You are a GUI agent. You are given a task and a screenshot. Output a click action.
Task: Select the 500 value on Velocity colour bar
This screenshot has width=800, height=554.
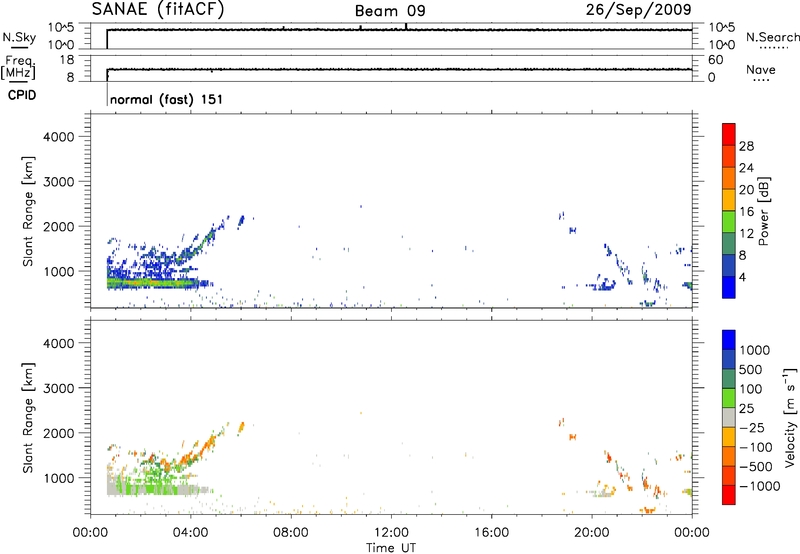(x=751, y=370)
